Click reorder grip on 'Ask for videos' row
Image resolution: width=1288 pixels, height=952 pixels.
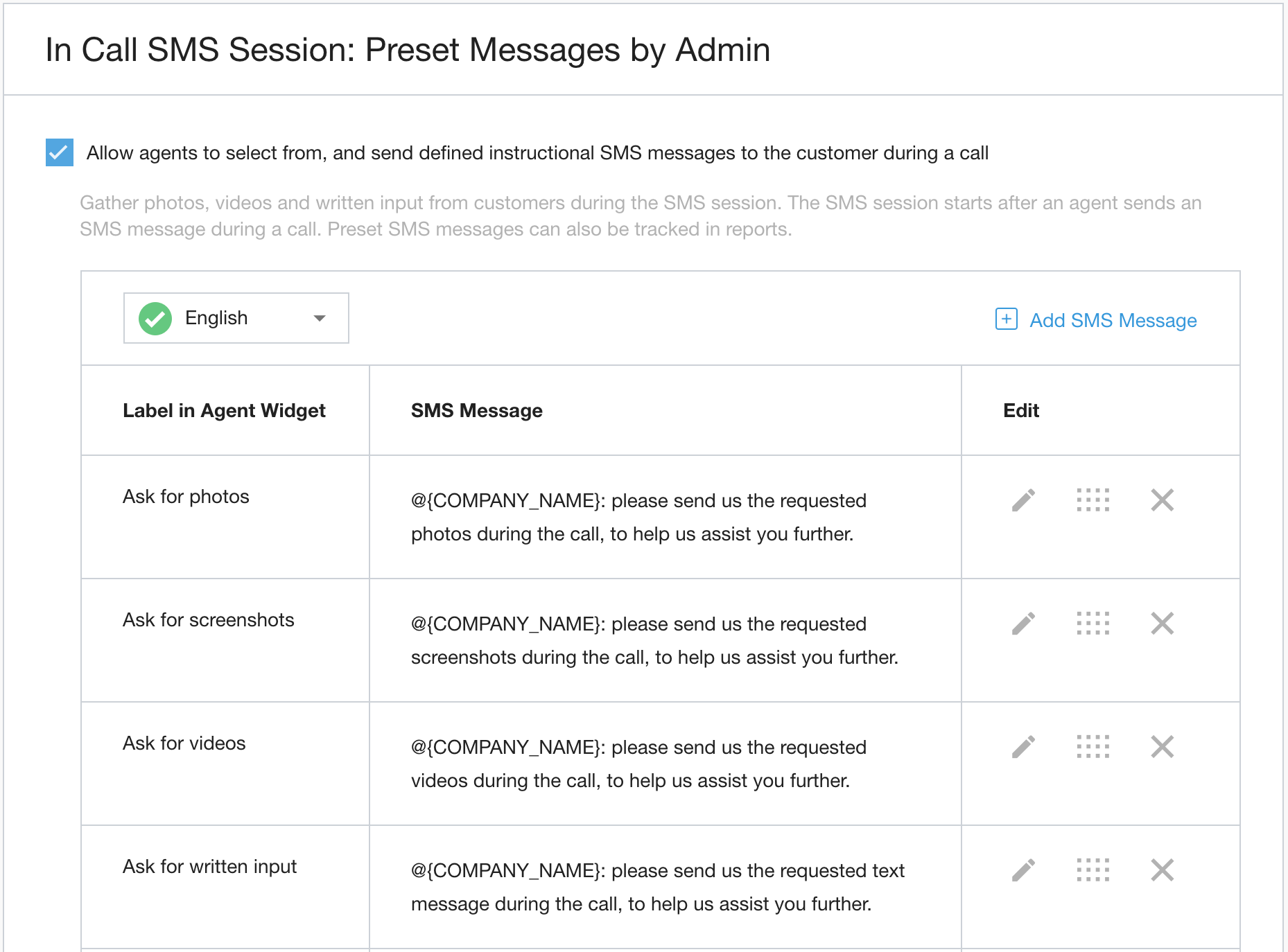point(1093,746)
